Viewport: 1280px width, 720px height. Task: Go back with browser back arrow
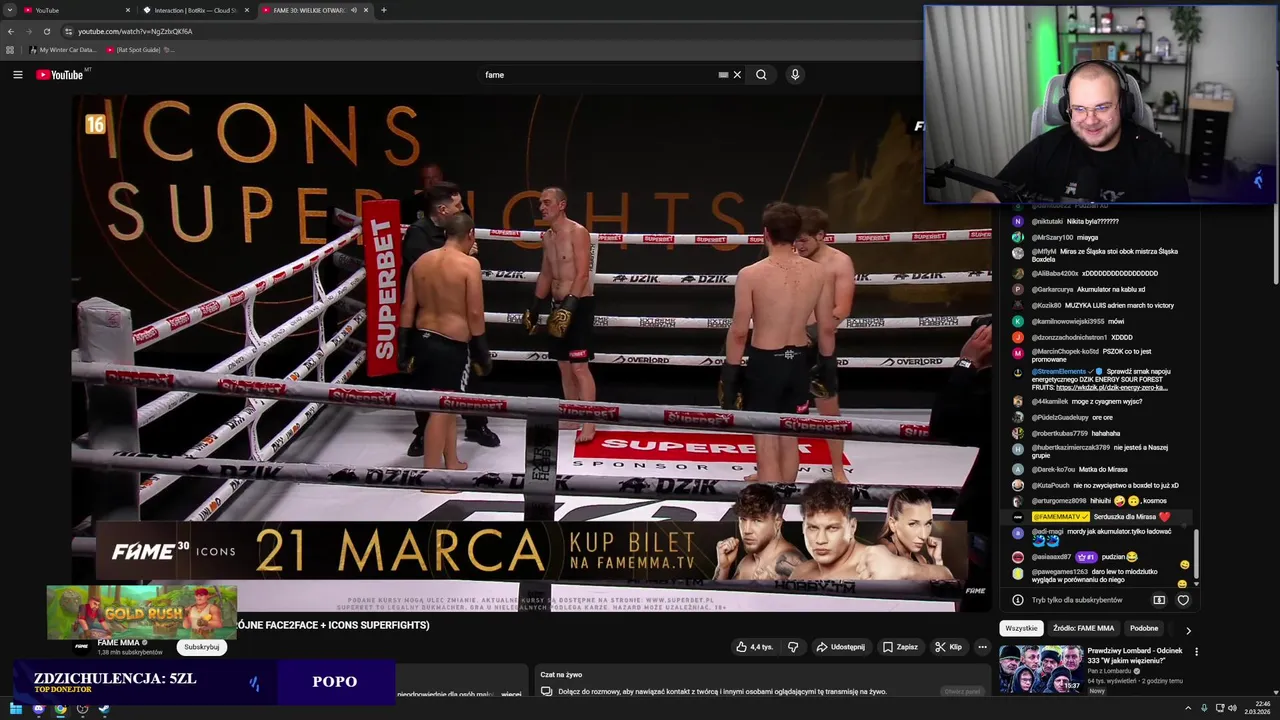coord(11,31)
